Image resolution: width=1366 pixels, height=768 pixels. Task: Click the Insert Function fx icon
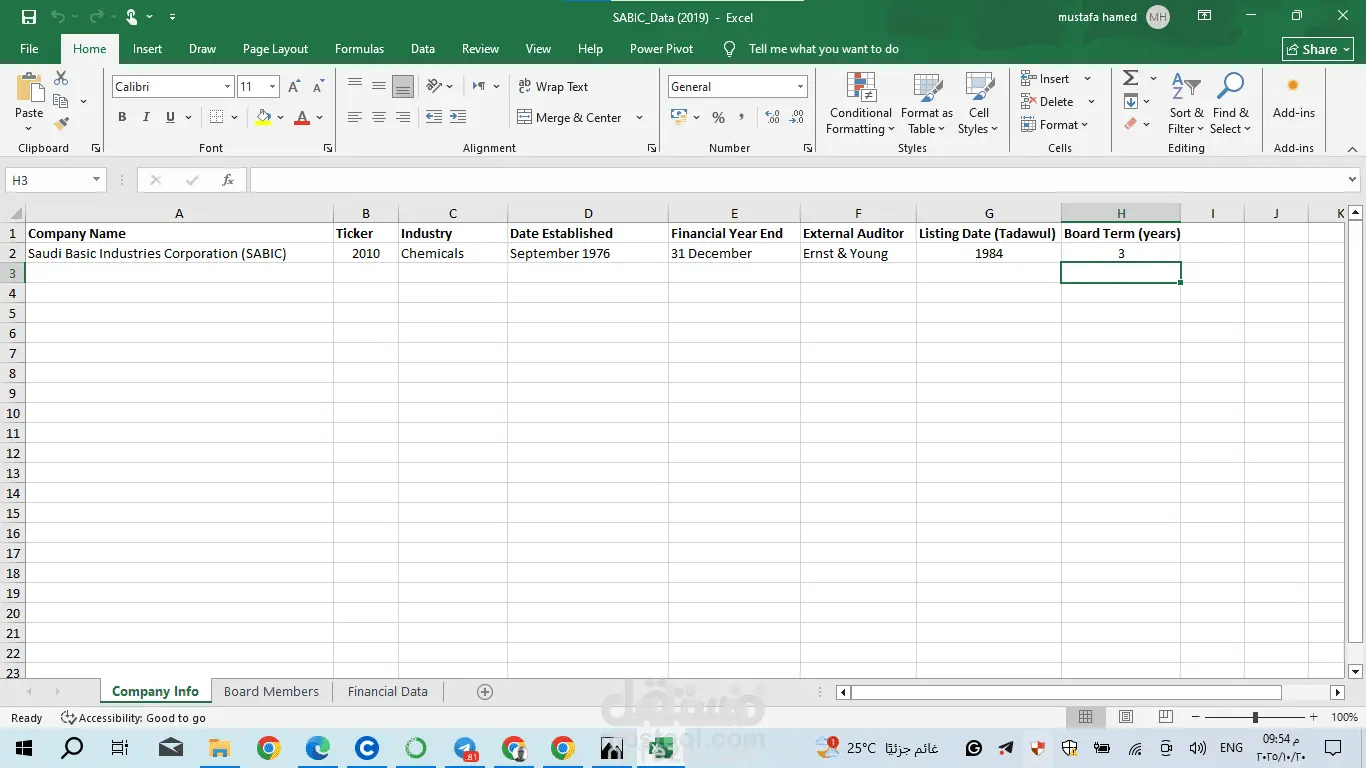228,180
